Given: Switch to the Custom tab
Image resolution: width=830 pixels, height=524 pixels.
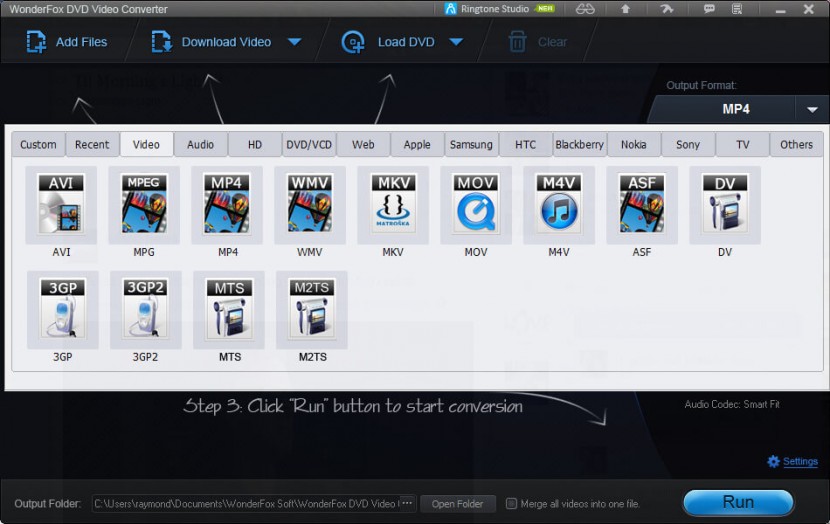Looking at the screenshot, I should click(x=38, y=144).
